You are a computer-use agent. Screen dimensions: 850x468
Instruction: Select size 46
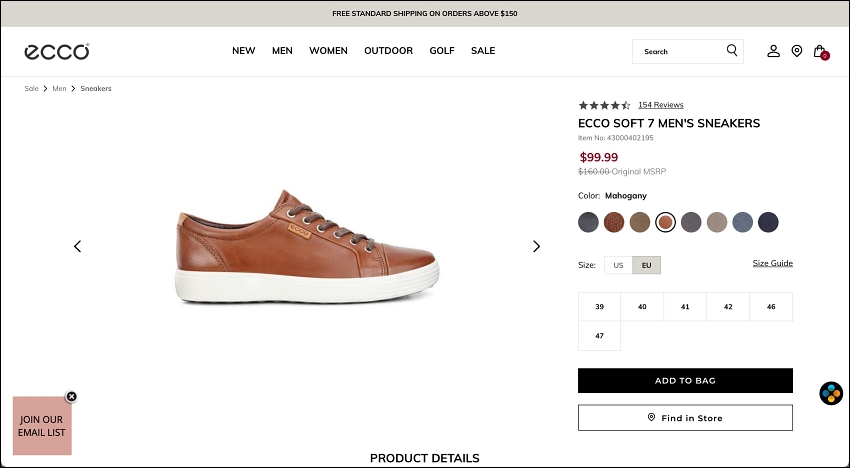771,306
